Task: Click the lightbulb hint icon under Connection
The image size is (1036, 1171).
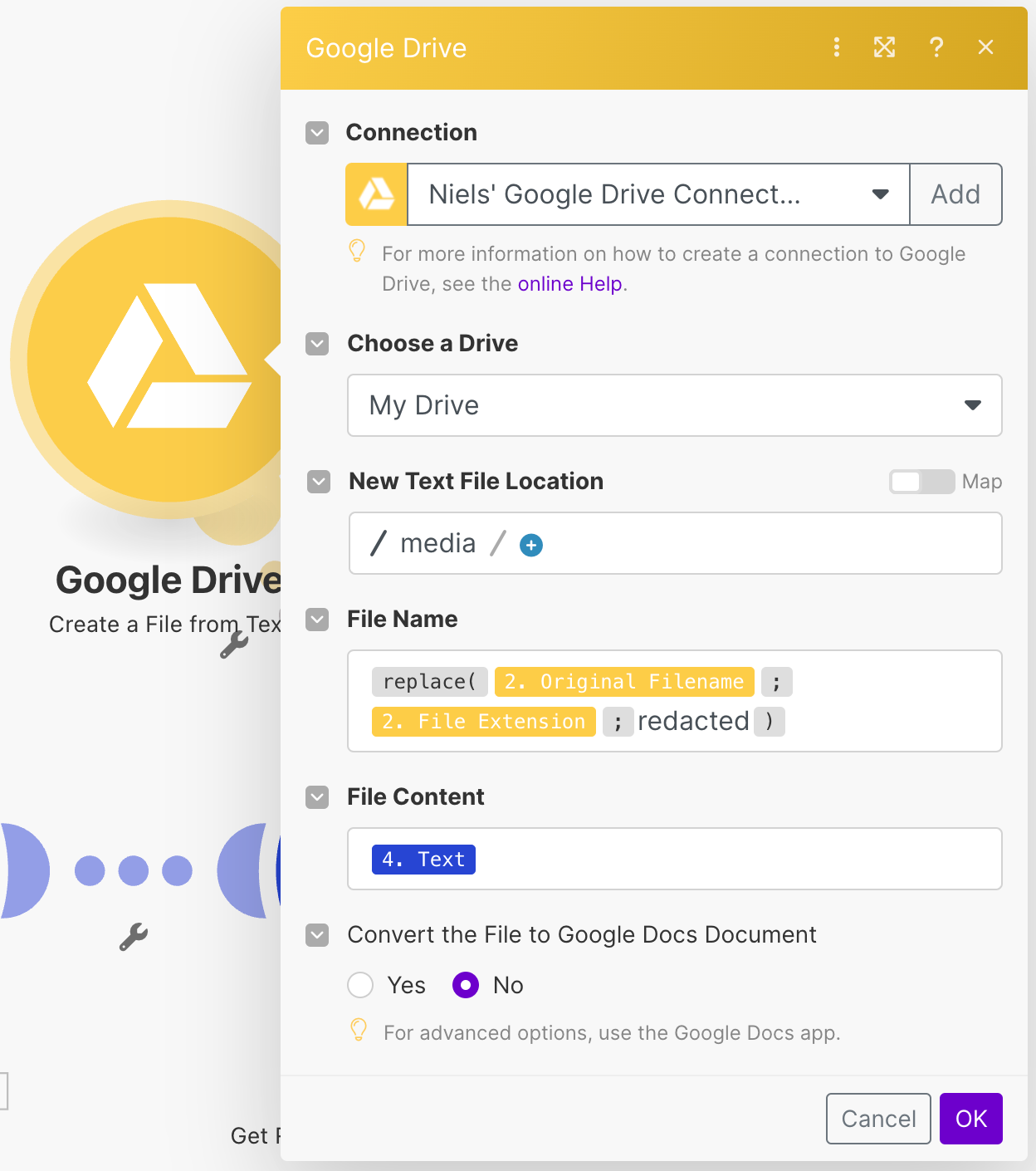Action: pos(357,251)
